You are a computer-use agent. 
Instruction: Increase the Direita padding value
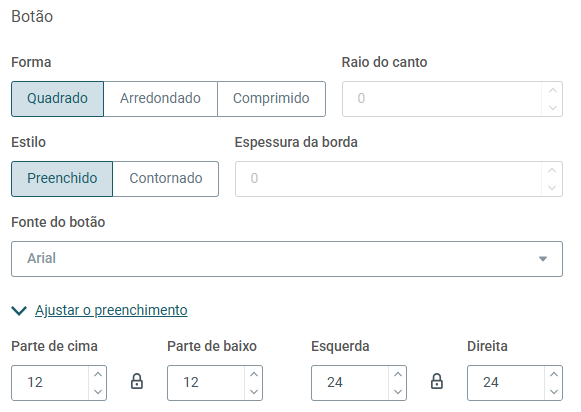click(x=554, y=375)
